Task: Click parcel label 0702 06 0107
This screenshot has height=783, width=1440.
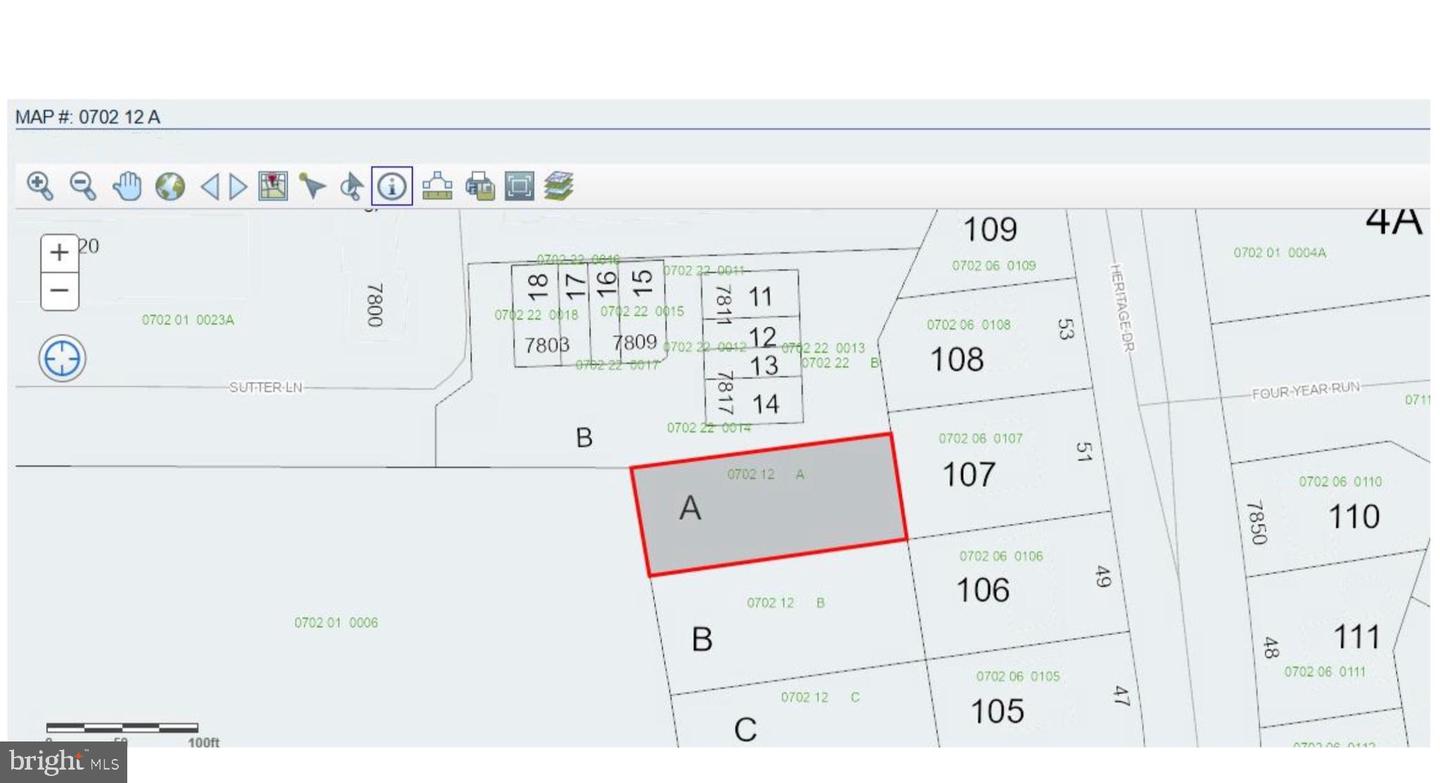Action: [x=980, y=438]
